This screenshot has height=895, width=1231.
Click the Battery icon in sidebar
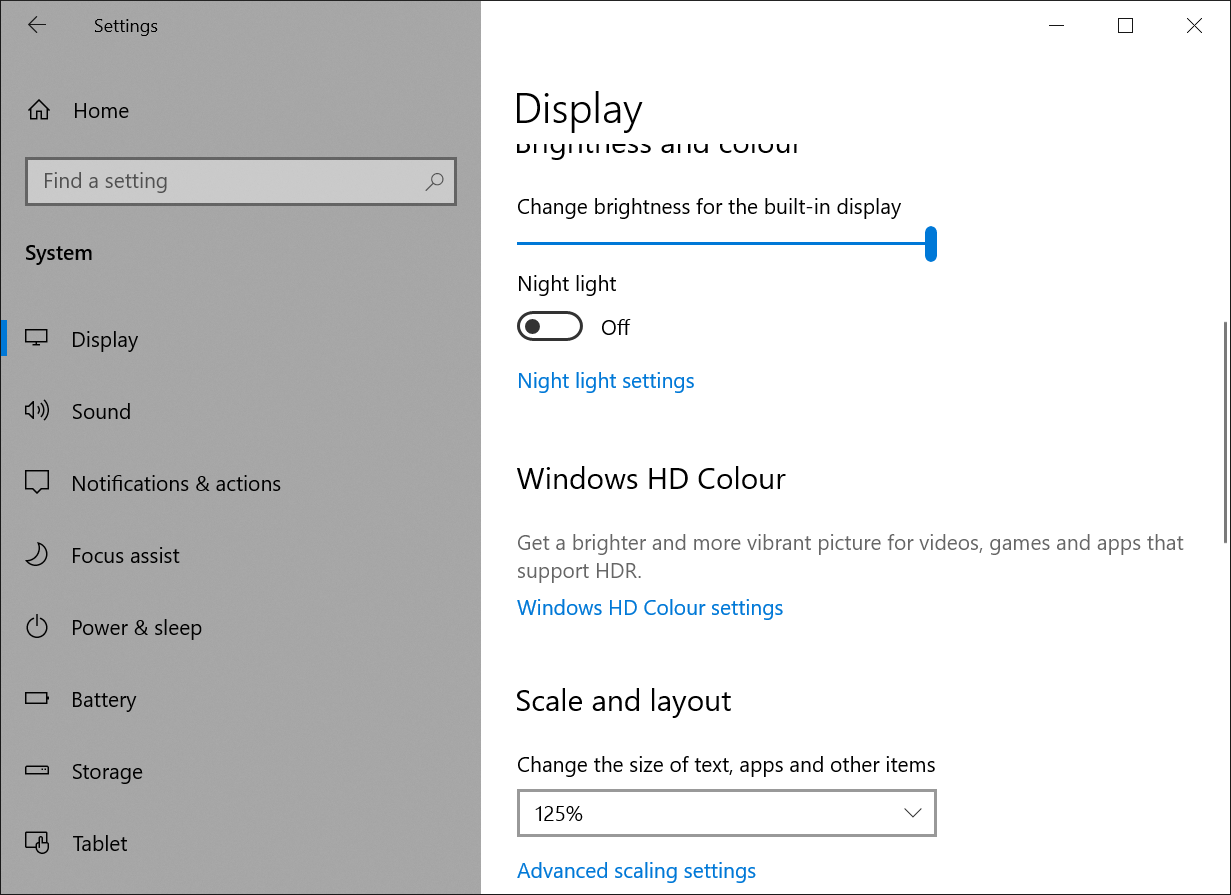[x=37, y=699]
